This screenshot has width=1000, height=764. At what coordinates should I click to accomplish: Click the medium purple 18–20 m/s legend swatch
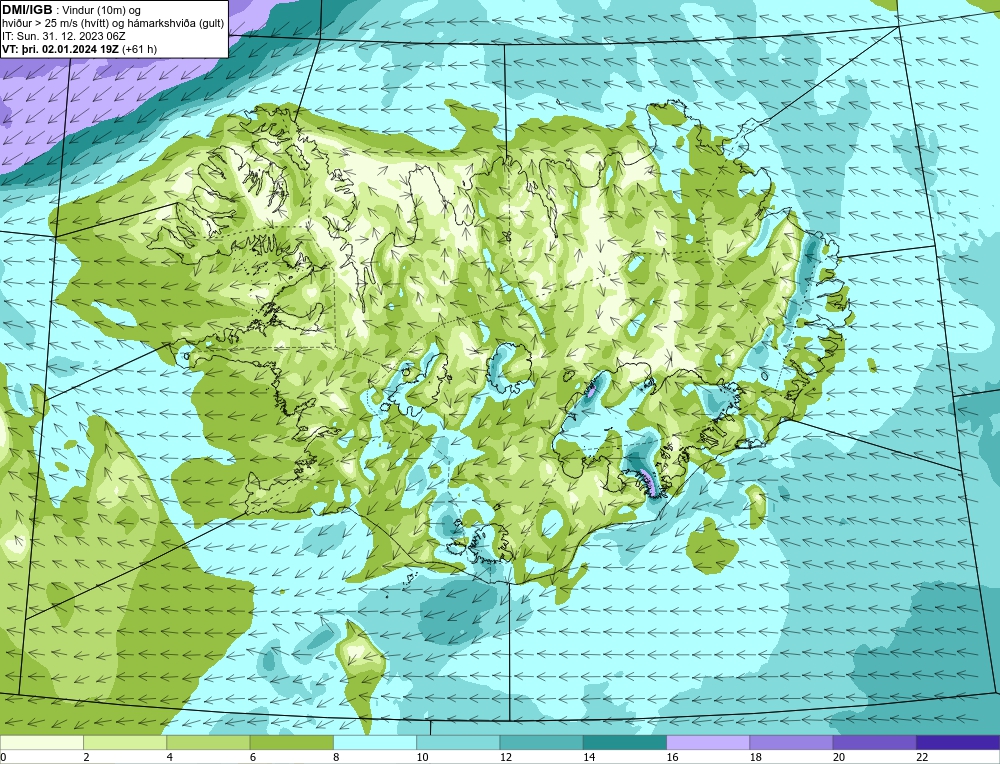tap(791, 742)
